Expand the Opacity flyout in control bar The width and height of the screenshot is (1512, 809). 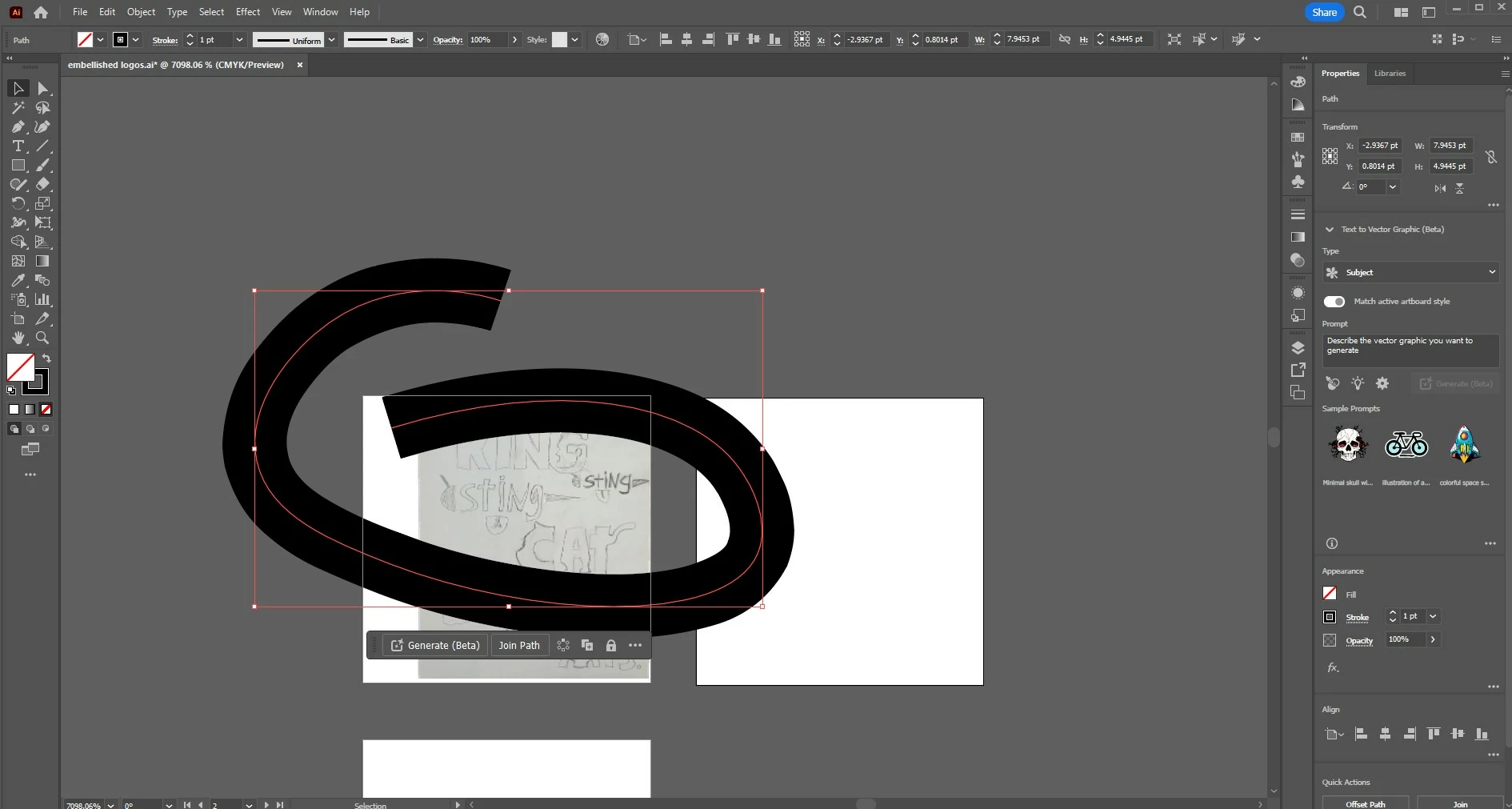(514, 40)
